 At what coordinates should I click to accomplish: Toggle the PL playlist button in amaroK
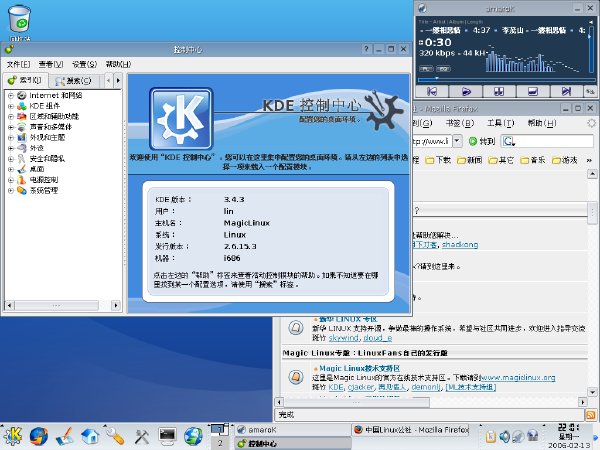point(426,69)
